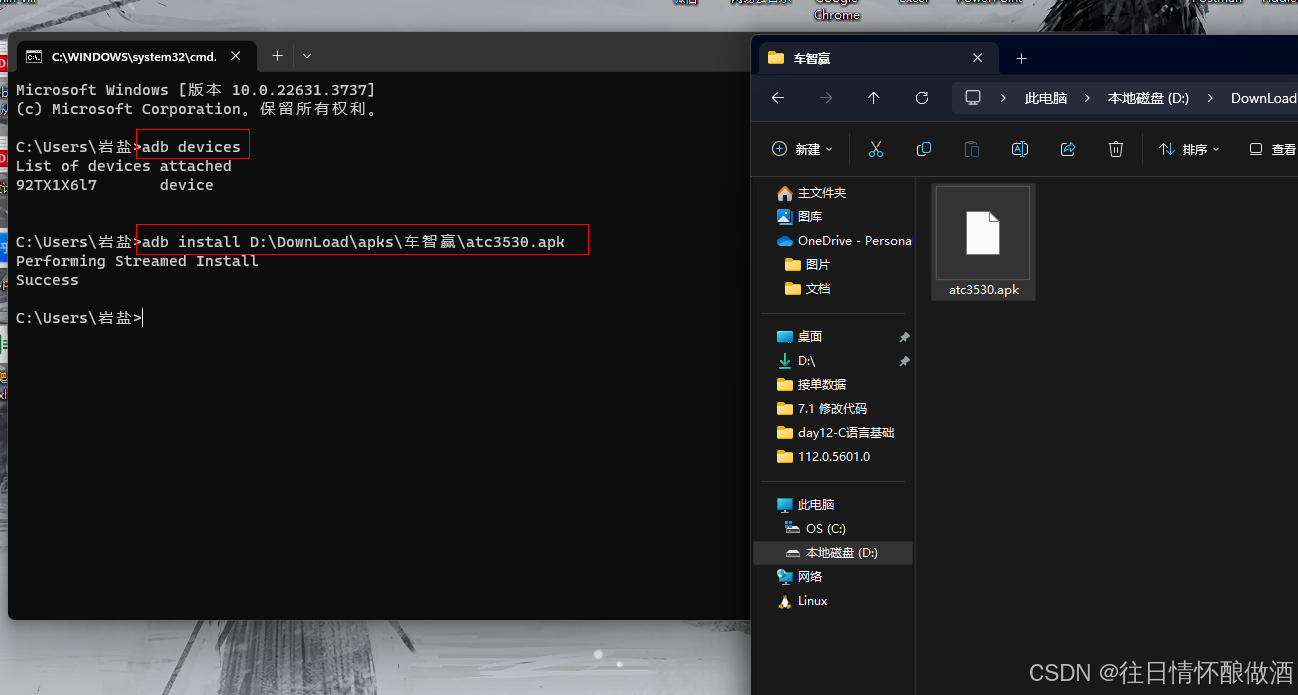1298x695 pixels.
Task: Open the 查看 (View) menu
Action: (x=1272, y=149)
